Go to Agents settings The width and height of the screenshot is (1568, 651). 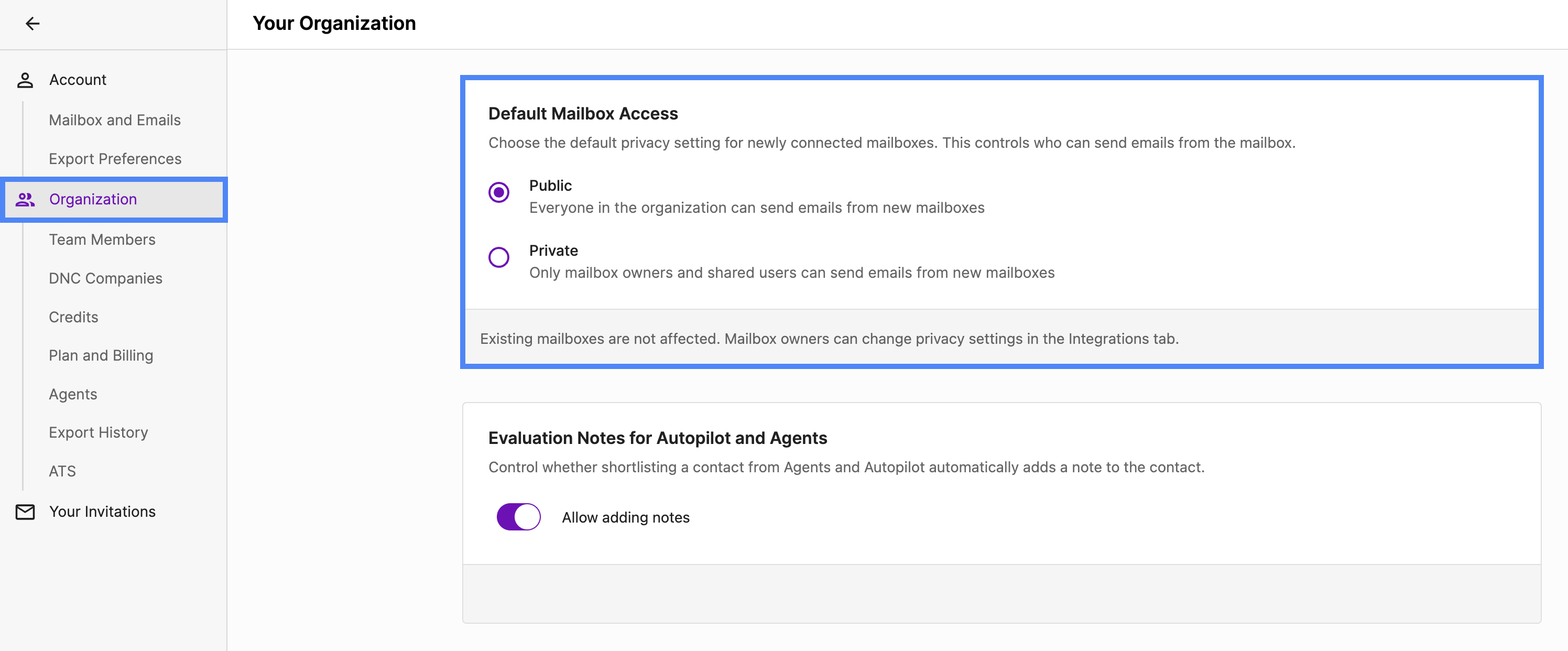(72, 394)
